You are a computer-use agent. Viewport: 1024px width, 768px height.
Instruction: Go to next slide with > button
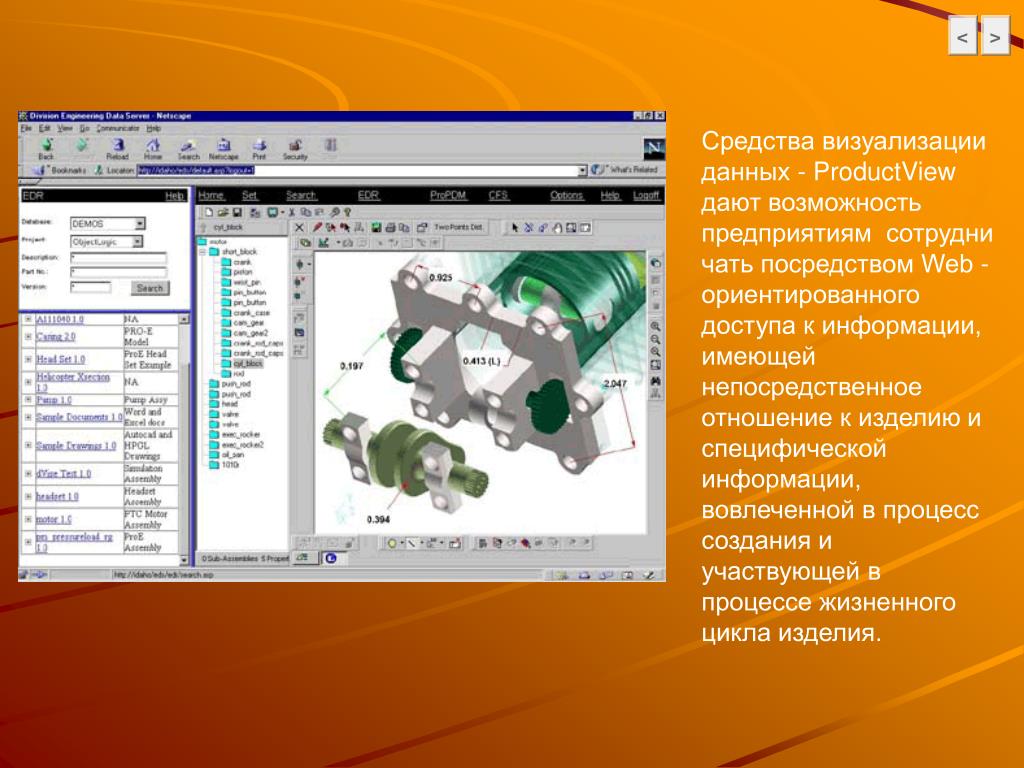pos(995,38)
